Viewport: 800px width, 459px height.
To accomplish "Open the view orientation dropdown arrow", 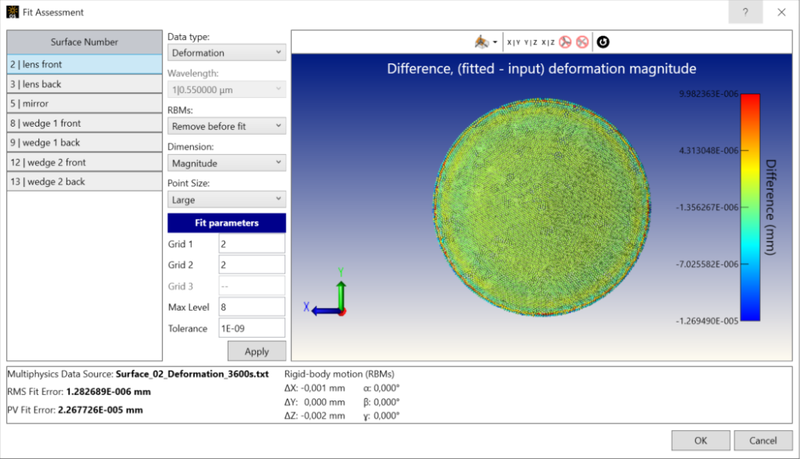I will (494, 42).
